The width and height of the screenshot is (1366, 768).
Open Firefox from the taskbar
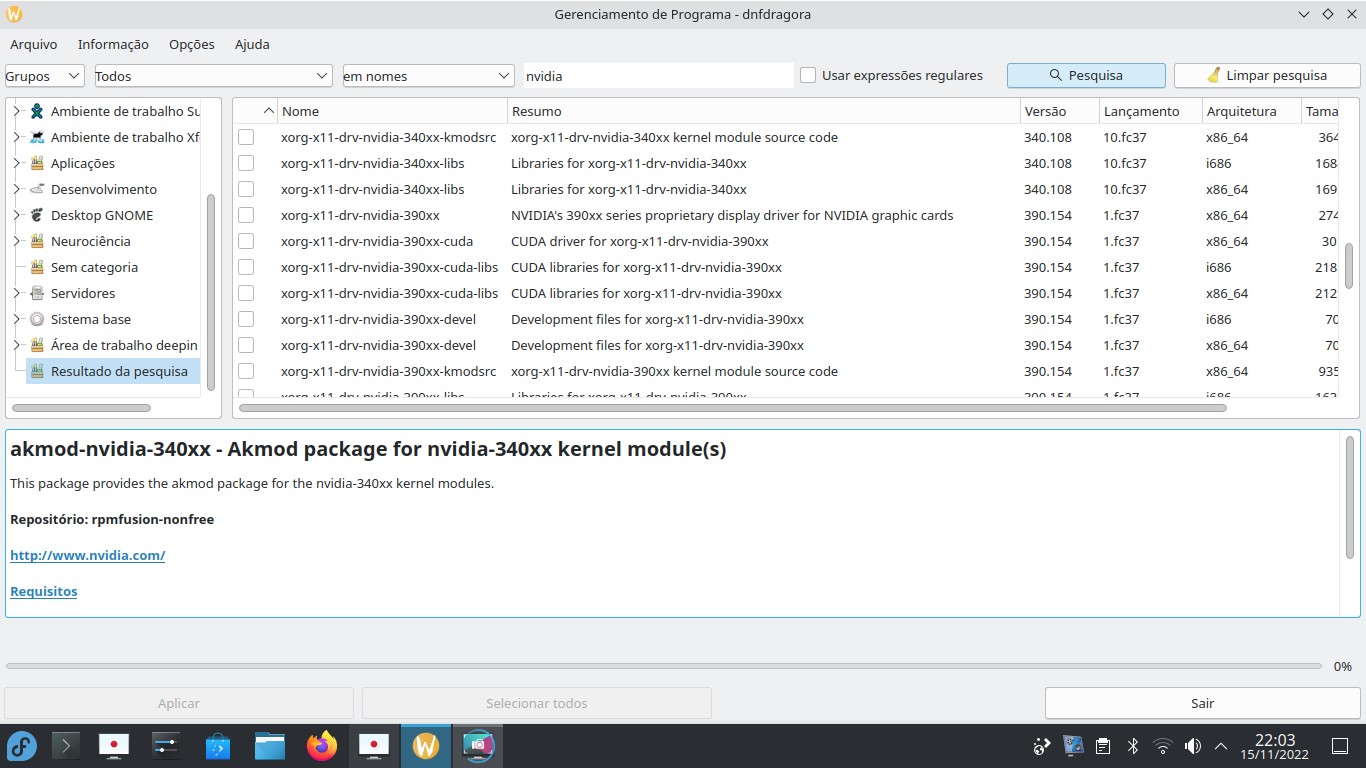coord(322,745)
